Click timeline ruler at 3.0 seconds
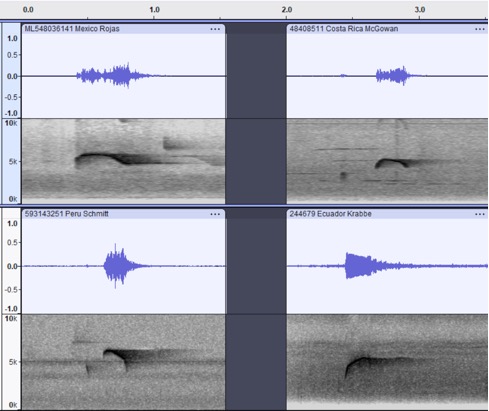The width and height of the screenshot is (489, 411). [420, 10]
